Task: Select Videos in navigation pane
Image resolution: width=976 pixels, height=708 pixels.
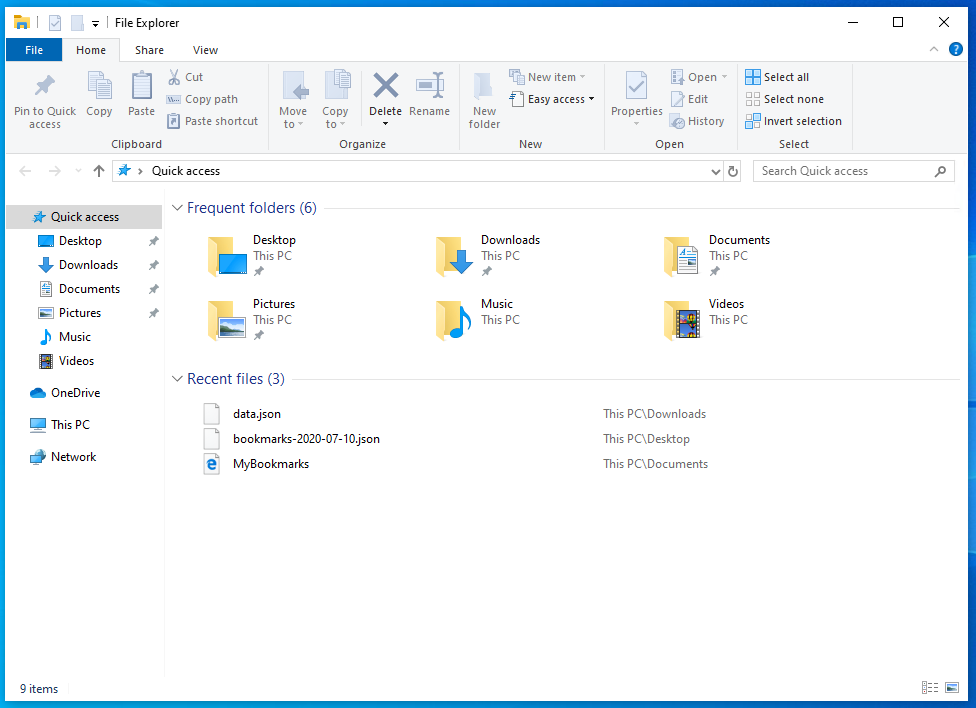Action: [84, 361]
